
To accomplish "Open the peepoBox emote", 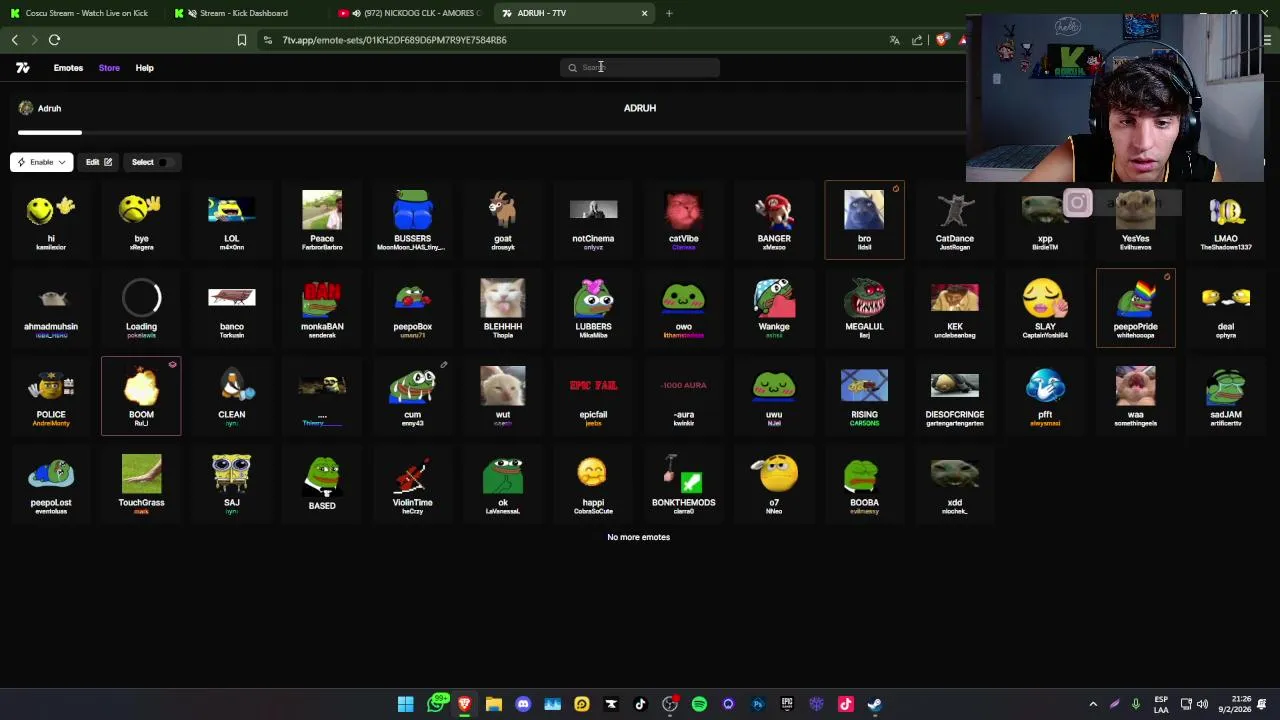I will [x=412, y=308].
